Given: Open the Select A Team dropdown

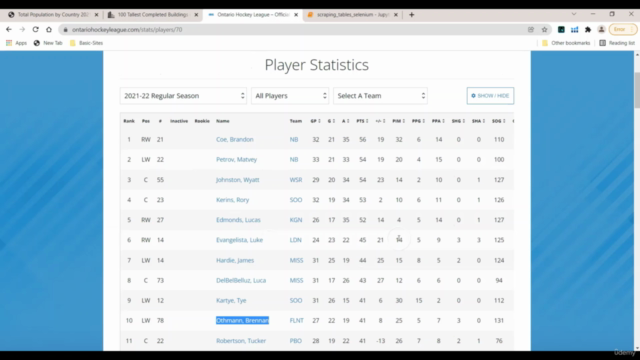Looking at the screenshot, I should pos(380,96).
